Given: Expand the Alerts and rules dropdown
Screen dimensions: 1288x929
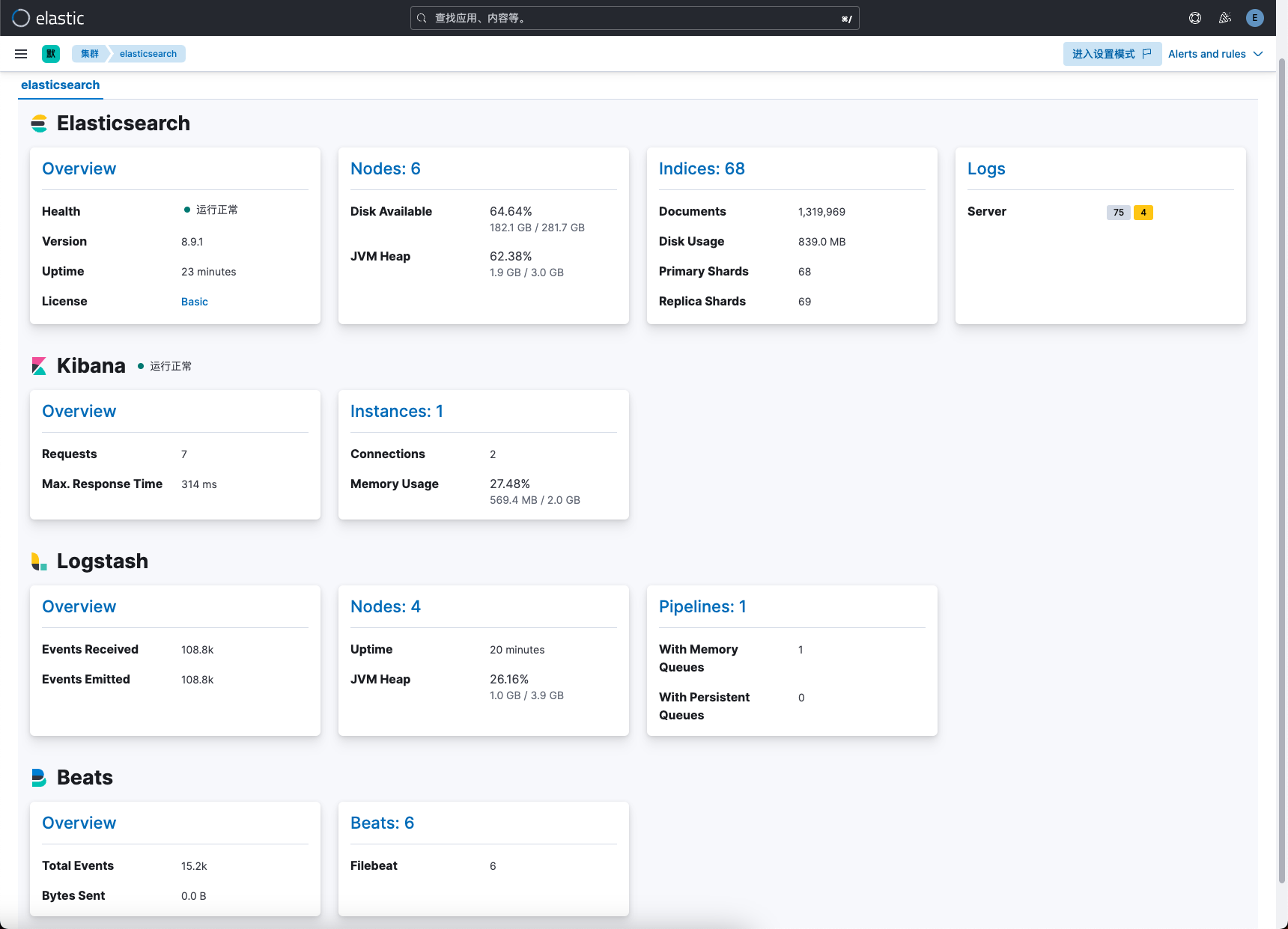Looking at the screenshot, I should [x=1215, y=54].
